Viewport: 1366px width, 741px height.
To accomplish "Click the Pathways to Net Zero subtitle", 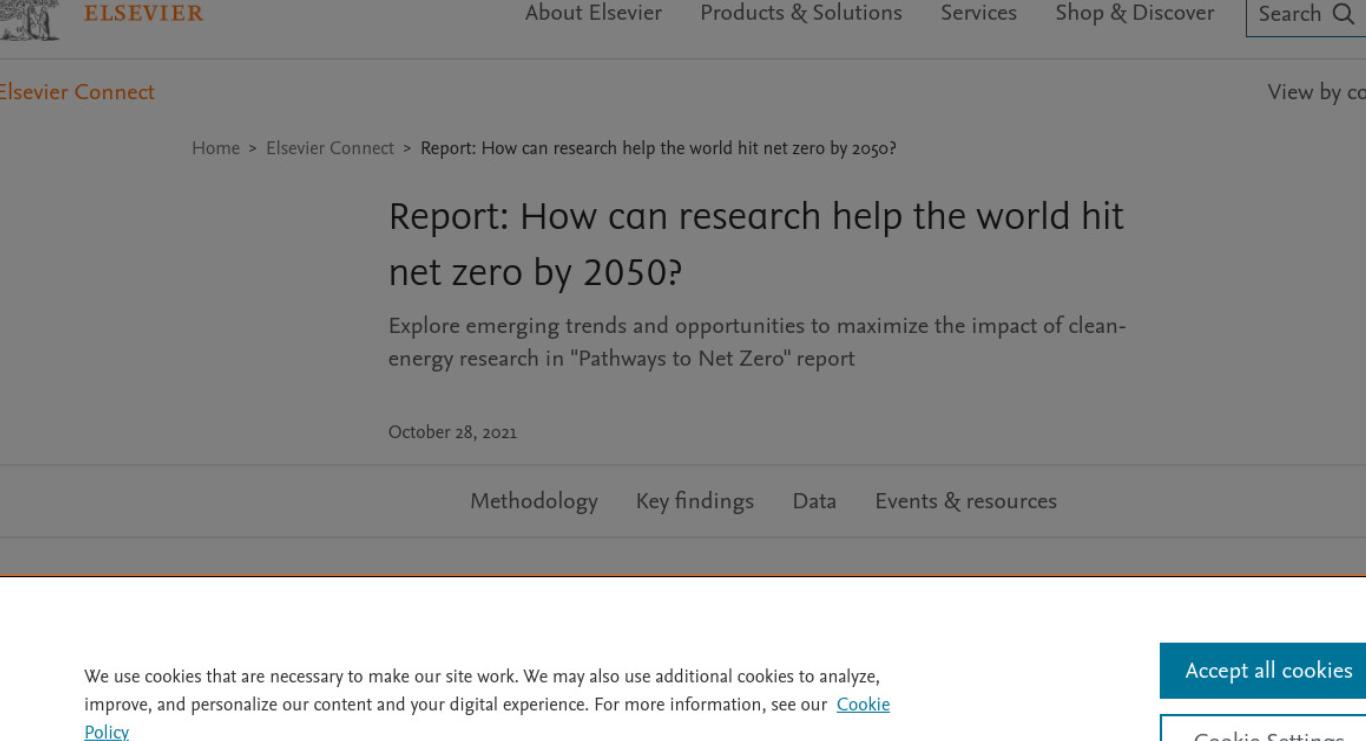I will pyautogui.click(x=758, y=342).
